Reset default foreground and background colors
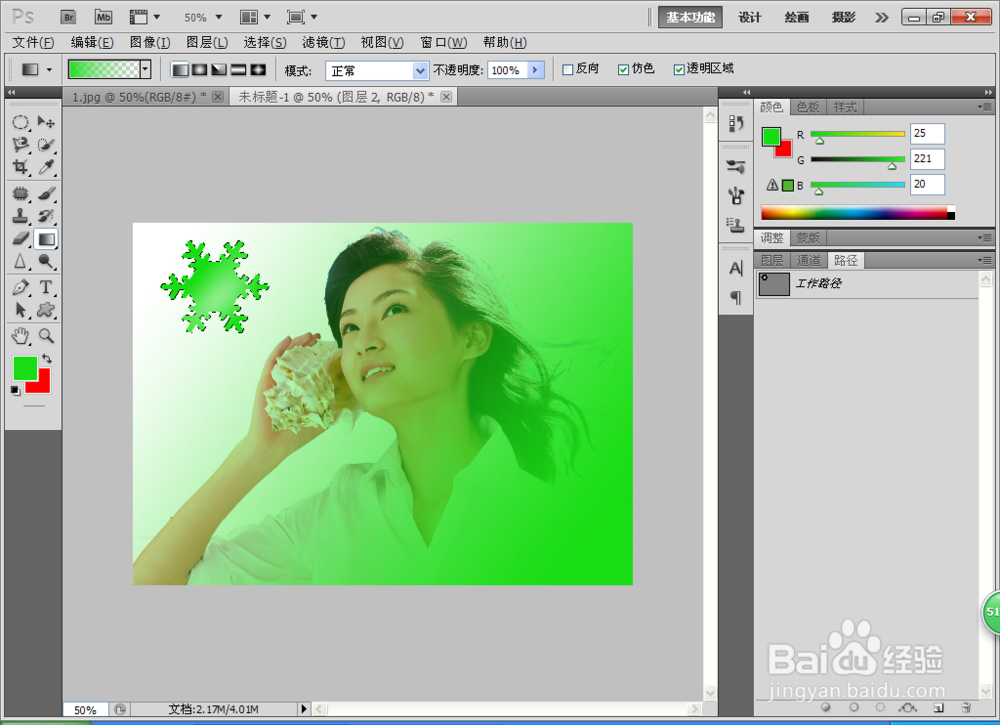The image size is (1000, 725). click(15, 390)
